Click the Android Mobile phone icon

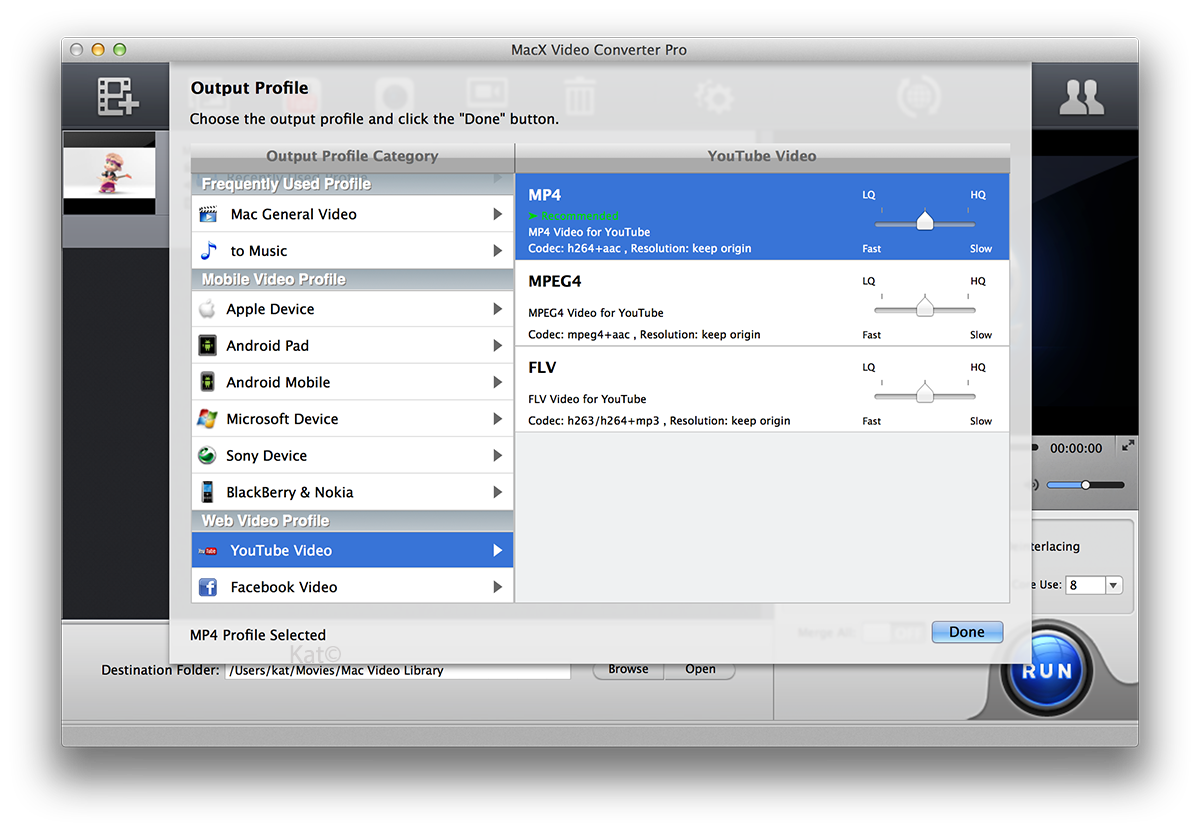tap(207, 382)
